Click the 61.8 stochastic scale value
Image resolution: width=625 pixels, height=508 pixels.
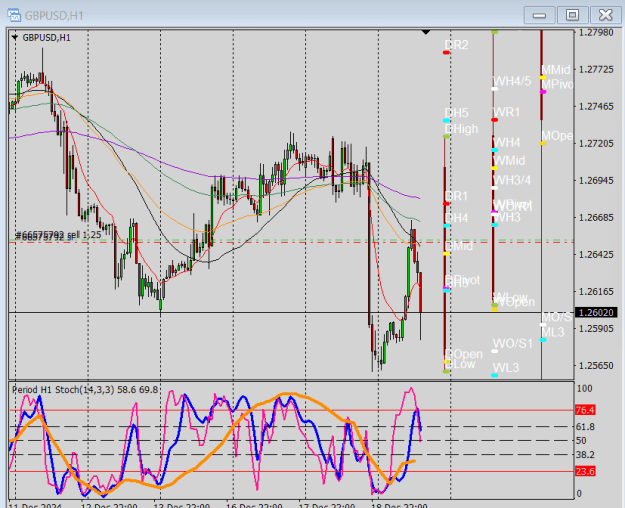point(585,427)
